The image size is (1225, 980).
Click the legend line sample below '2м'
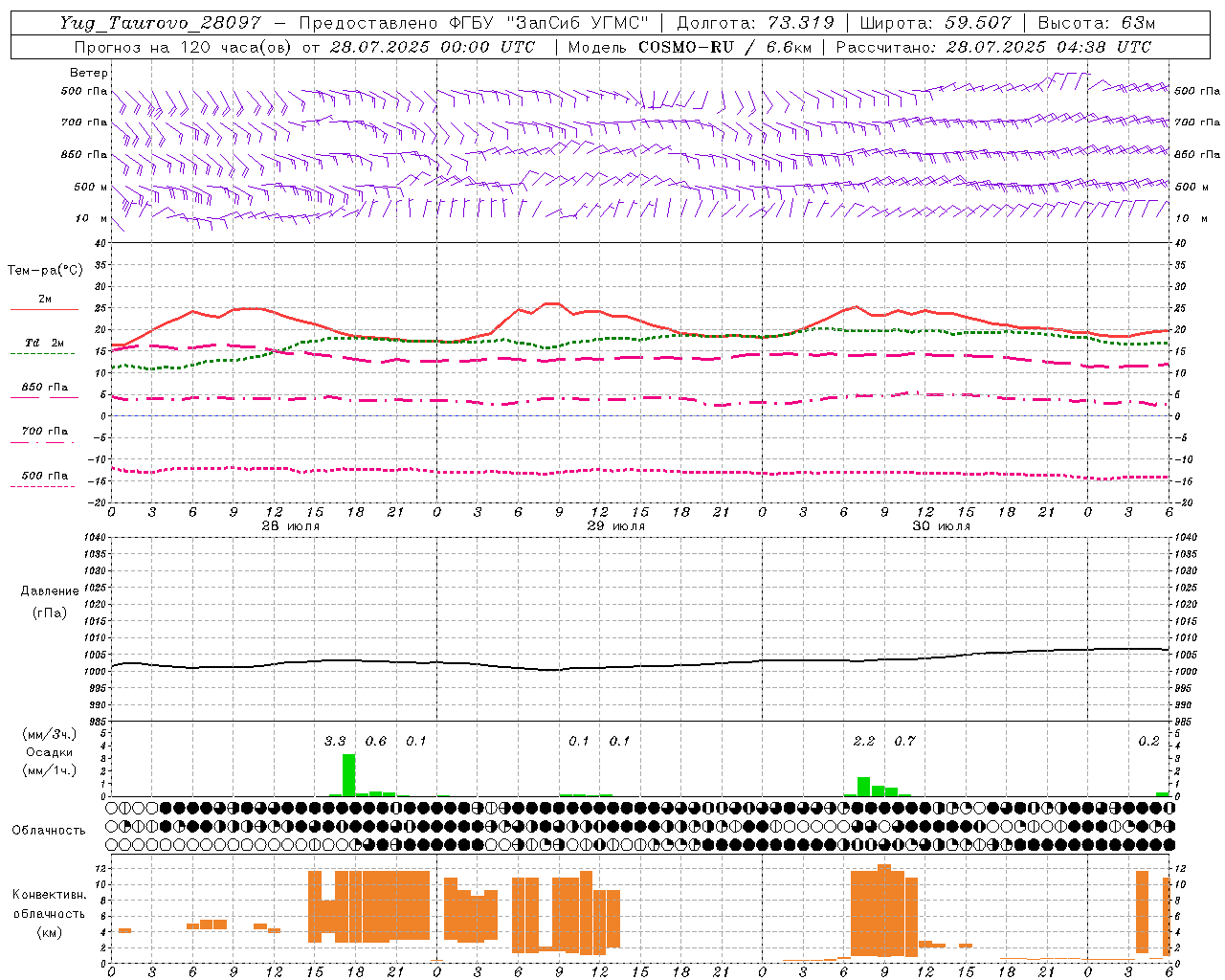pos(44,310)
